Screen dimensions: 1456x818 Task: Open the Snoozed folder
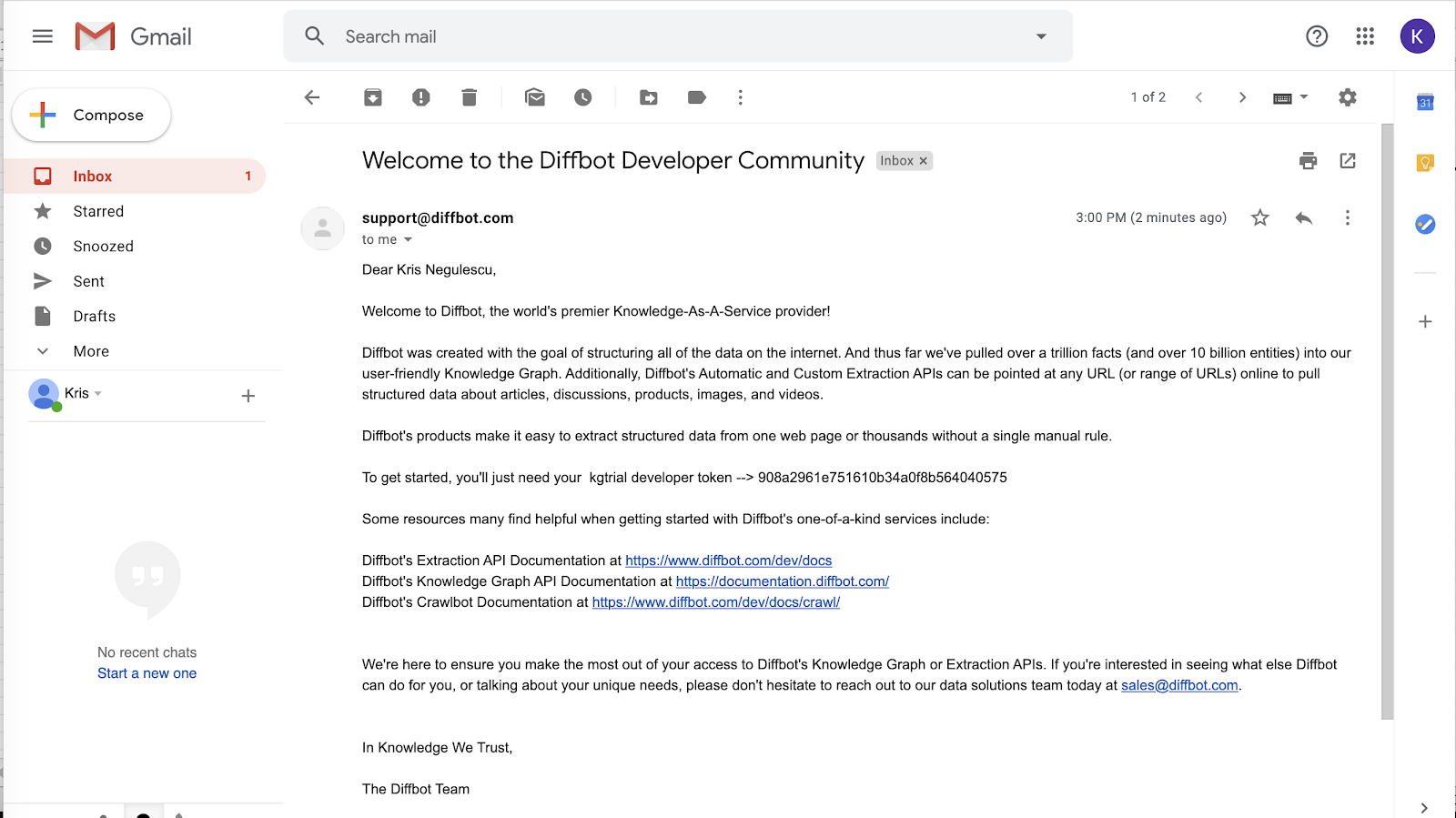135,247
